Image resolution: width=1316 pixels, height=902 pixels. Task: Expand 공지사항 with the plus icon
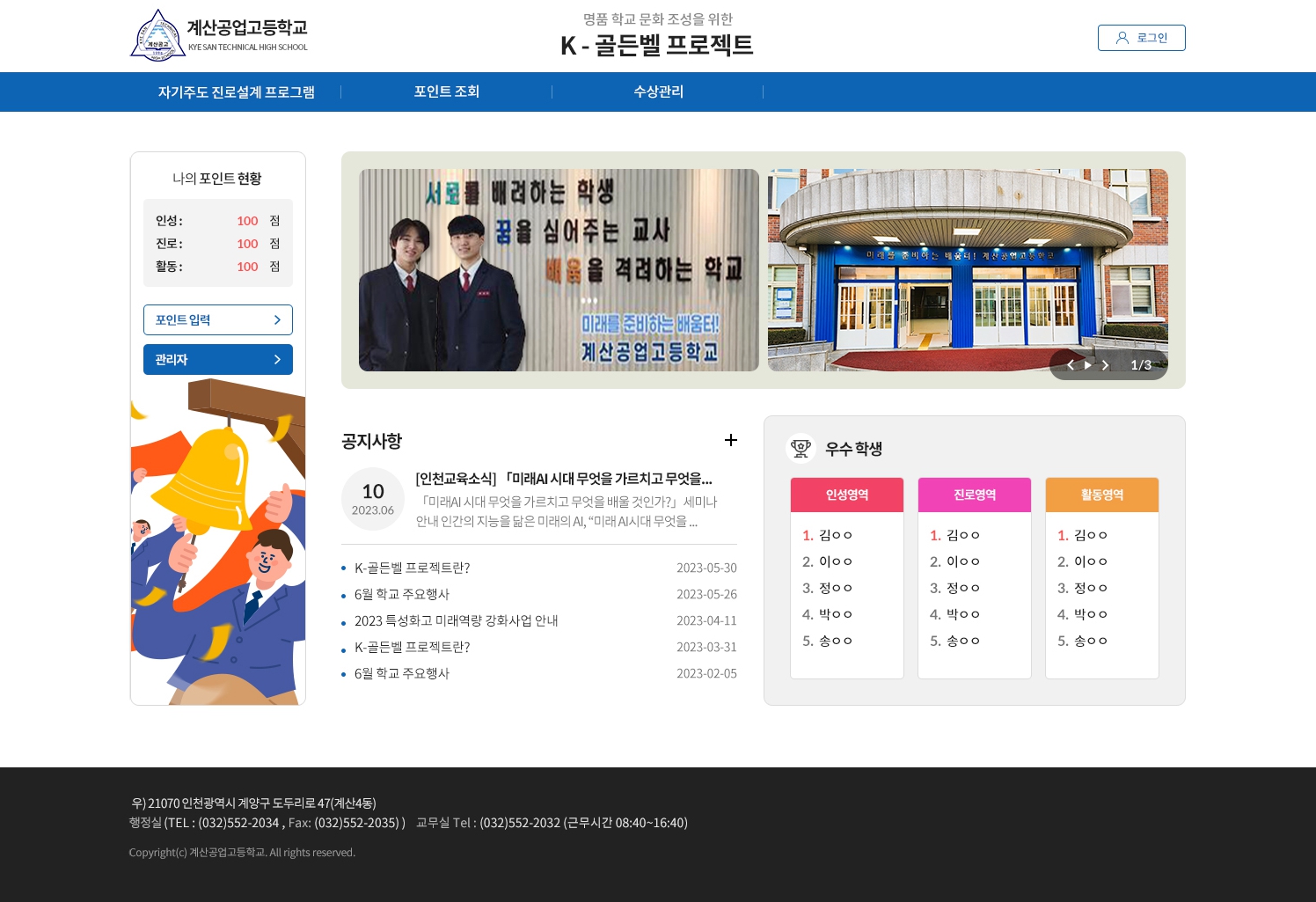coord(730,440)
